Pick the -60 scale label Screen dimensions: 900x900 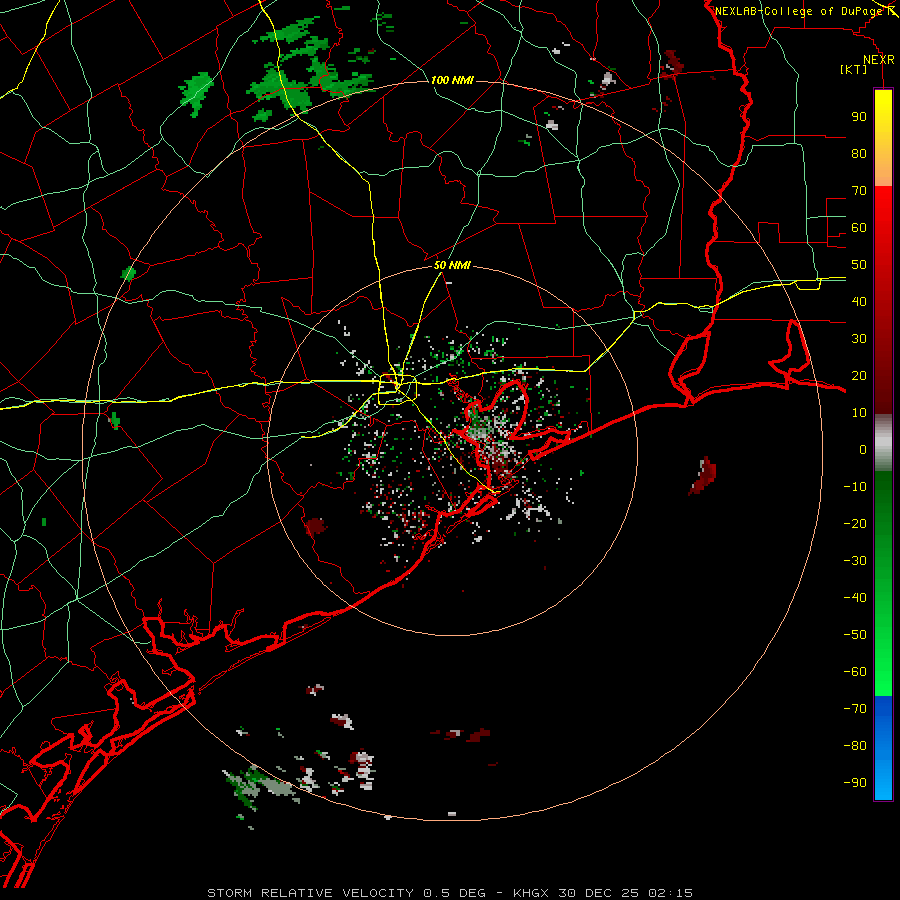[855, 672]
